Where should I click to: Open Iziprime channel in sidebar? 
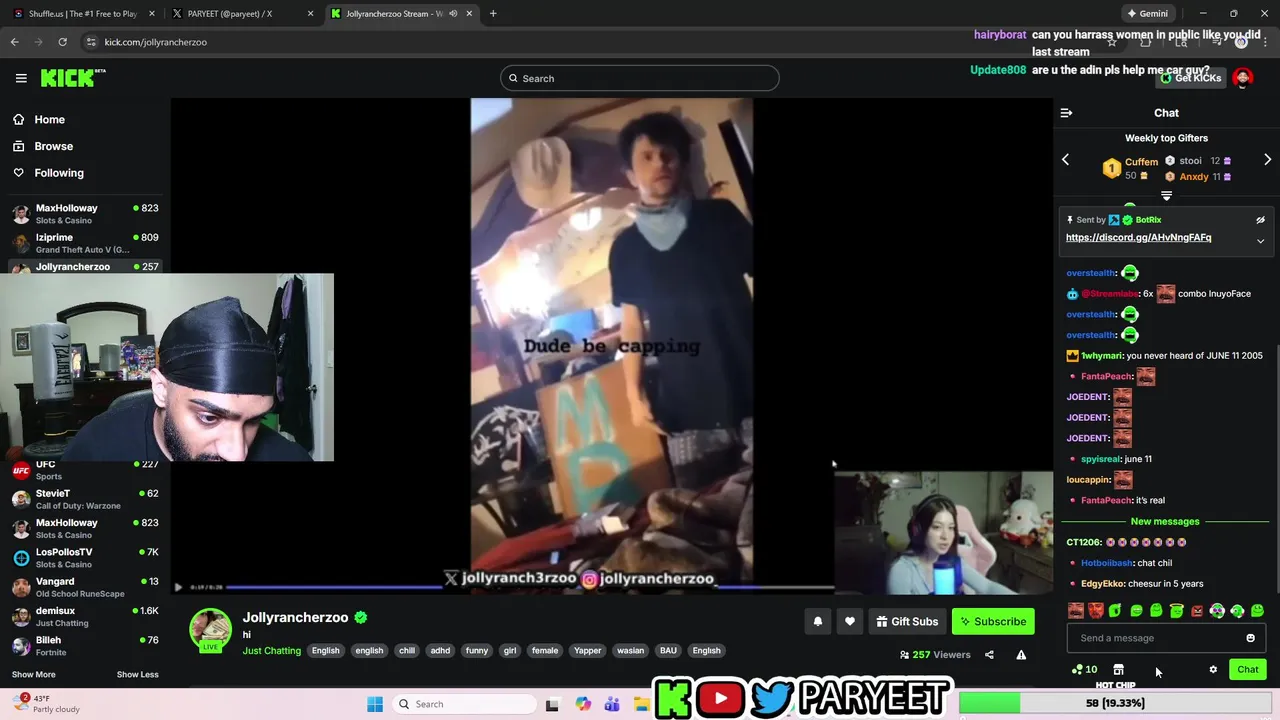85,243
